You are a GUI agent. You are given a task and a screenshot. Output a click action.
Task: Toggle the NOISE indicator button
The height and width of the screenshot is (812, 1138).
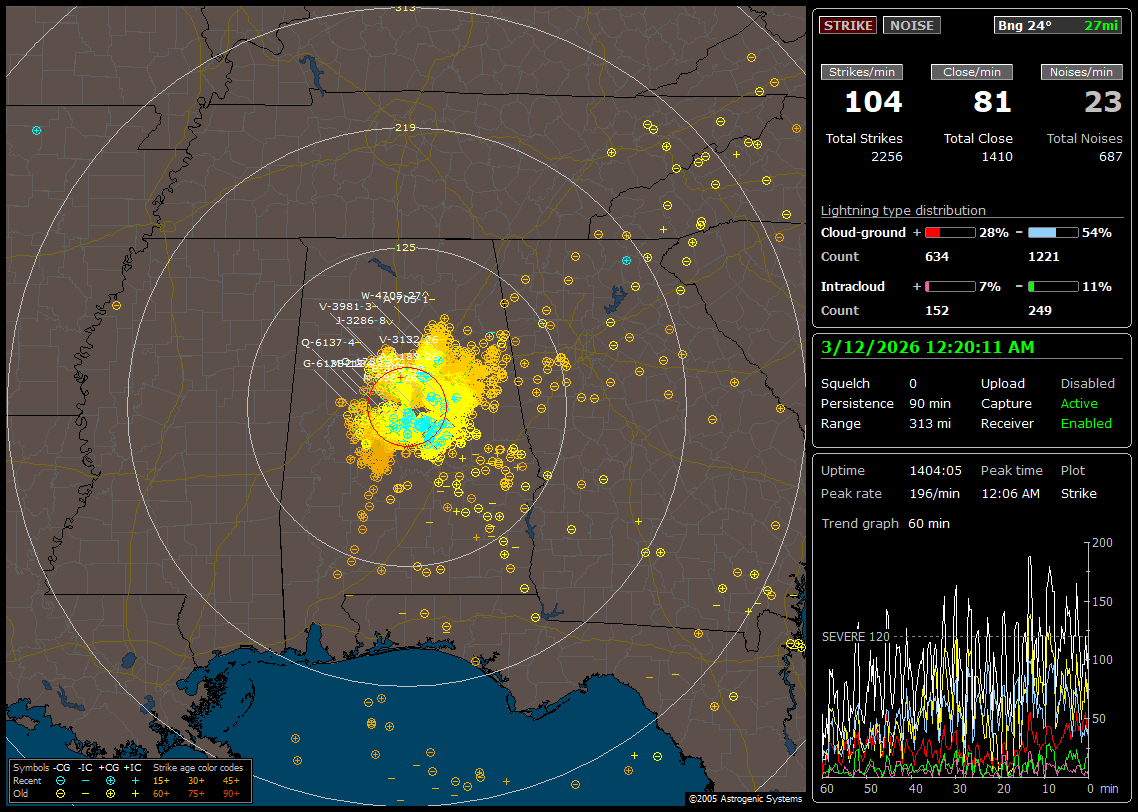(911, 26)
